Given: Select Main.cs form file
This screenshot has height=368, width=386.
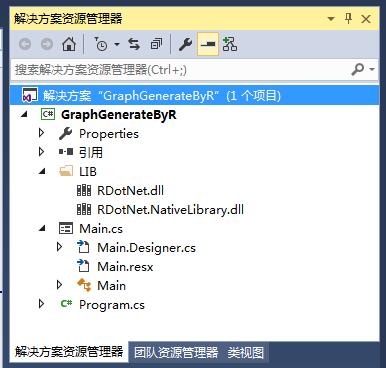Looking at the screenshot, I should tap(101, 229).
